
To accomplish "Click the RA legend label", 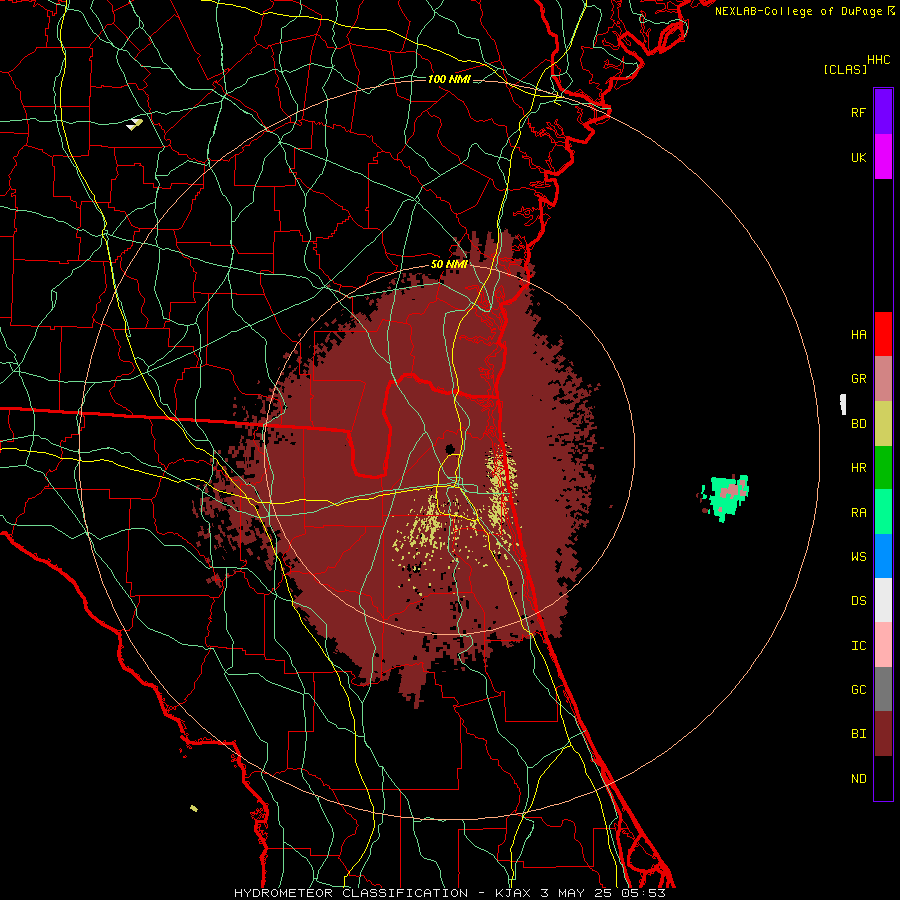I will [x=858, y=512].
